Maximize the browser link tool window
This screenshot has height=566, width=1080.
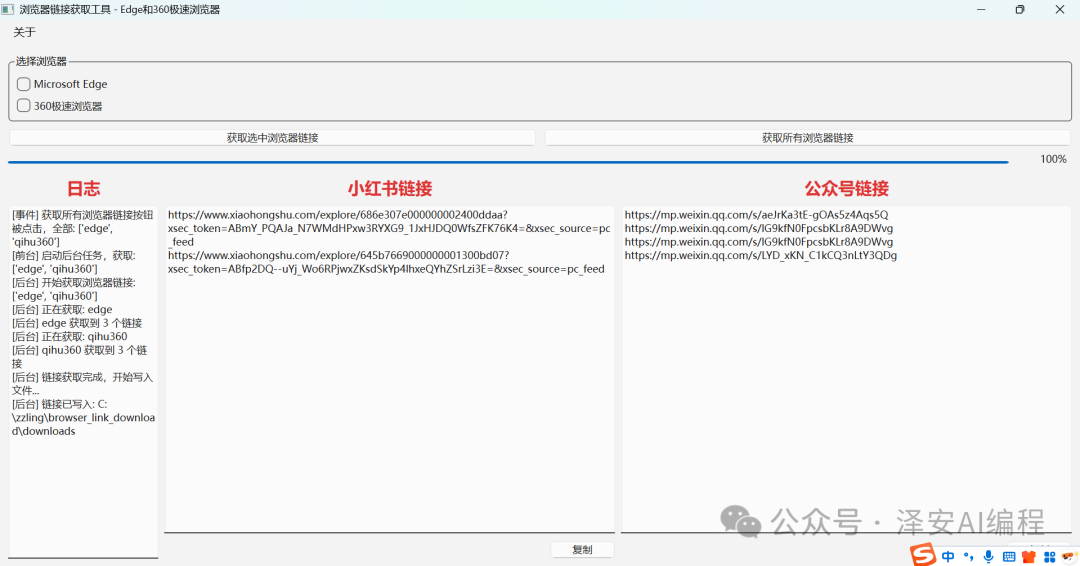1020,10
